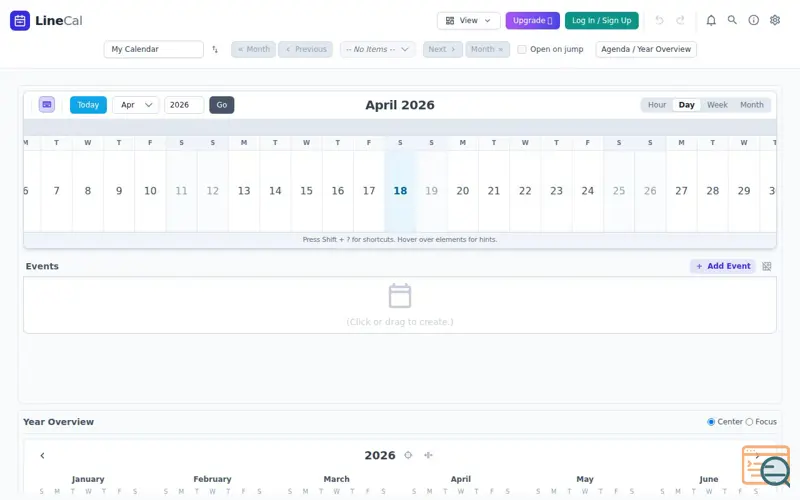Click Log In / Sign Up
The height and width of the screenshot is (500, 800).
pos(602,20)
